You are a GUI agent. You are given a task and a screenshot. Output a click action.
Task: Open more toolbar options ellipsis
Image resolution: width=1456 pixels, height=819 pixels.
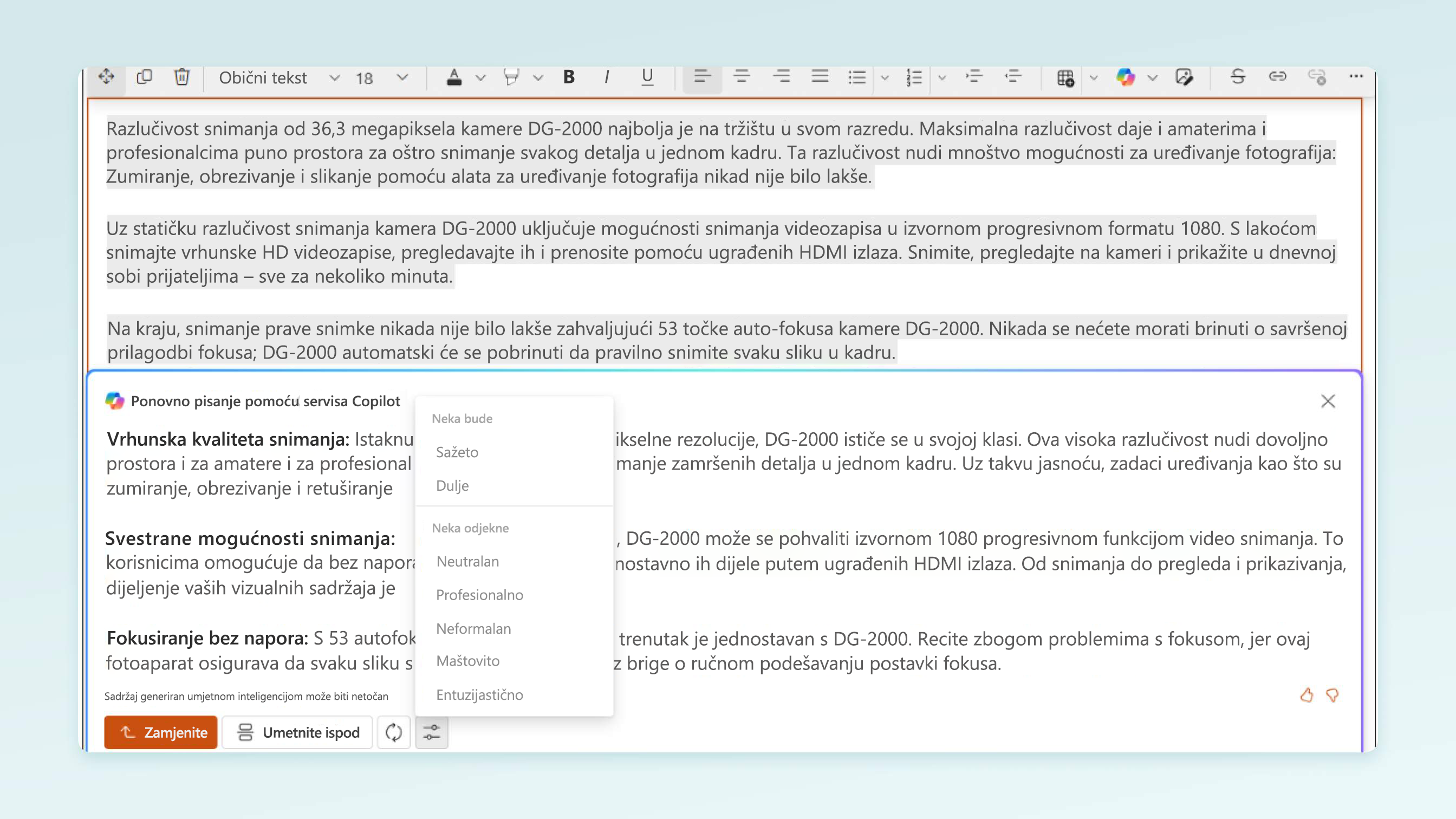coord(1356,76)
